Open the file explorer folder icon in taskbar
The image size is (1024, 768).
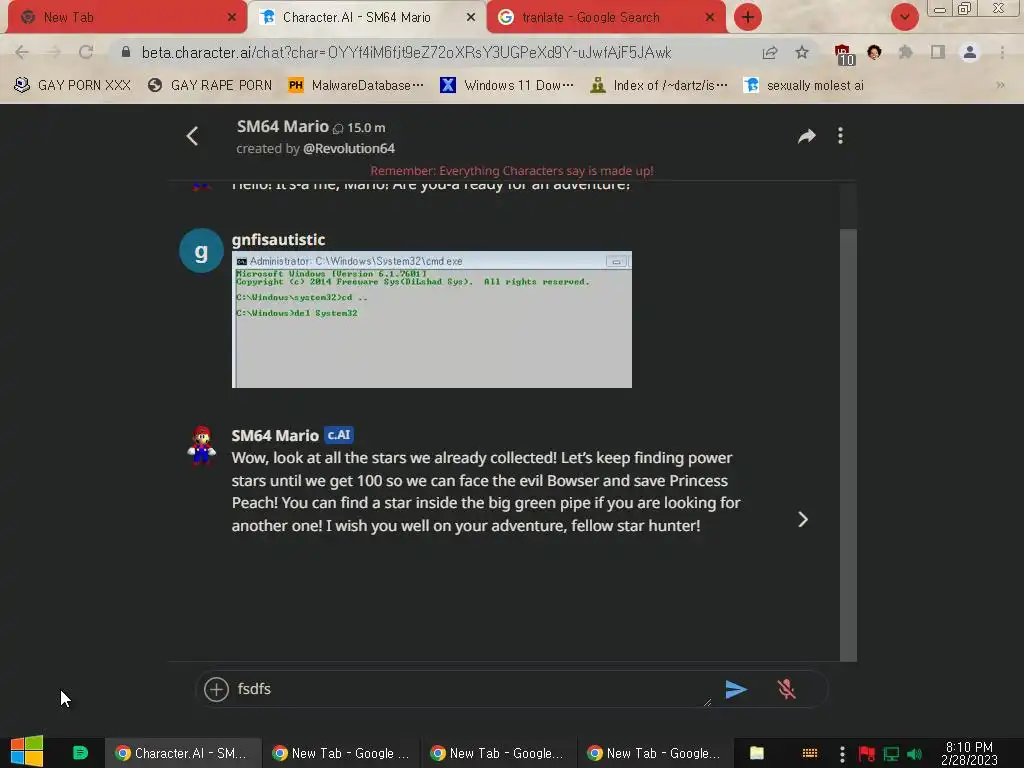[x=756, y=753]
